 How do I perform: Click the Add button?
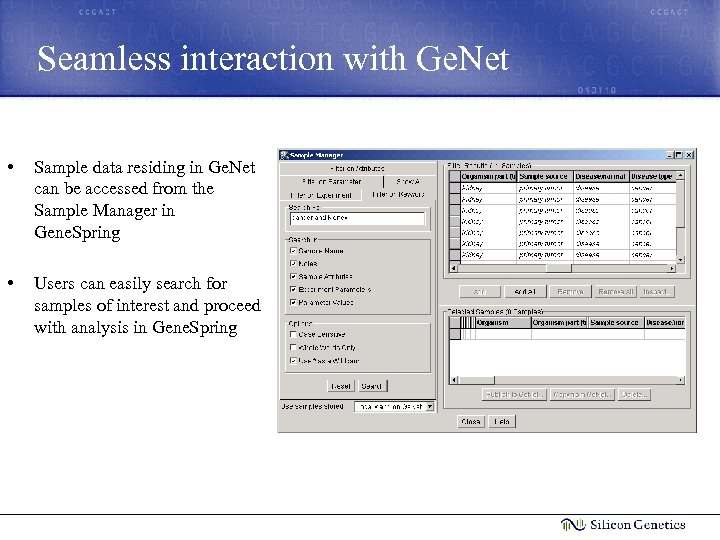pyautogui.click(x=480, y=292)
